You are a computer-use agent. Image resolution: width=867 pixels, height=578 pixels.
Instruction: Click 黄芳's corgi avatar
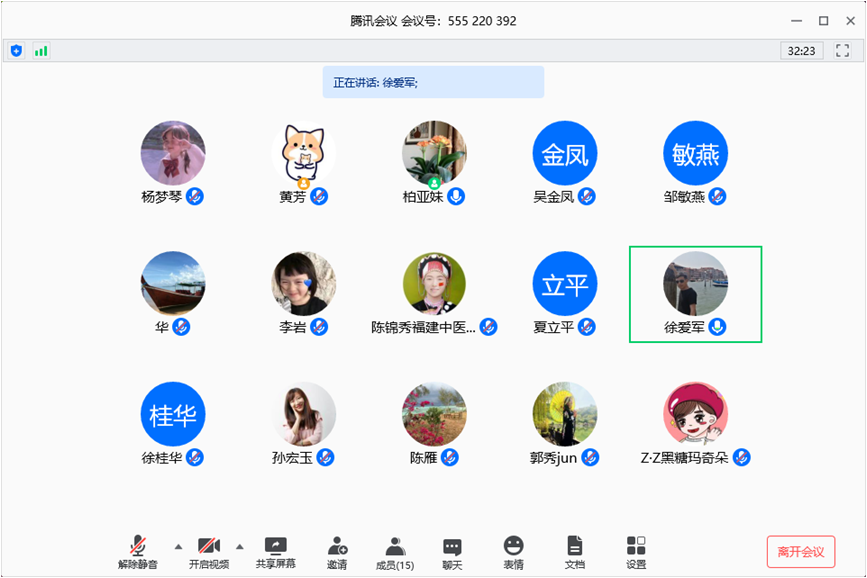click(x=303, y=153)
